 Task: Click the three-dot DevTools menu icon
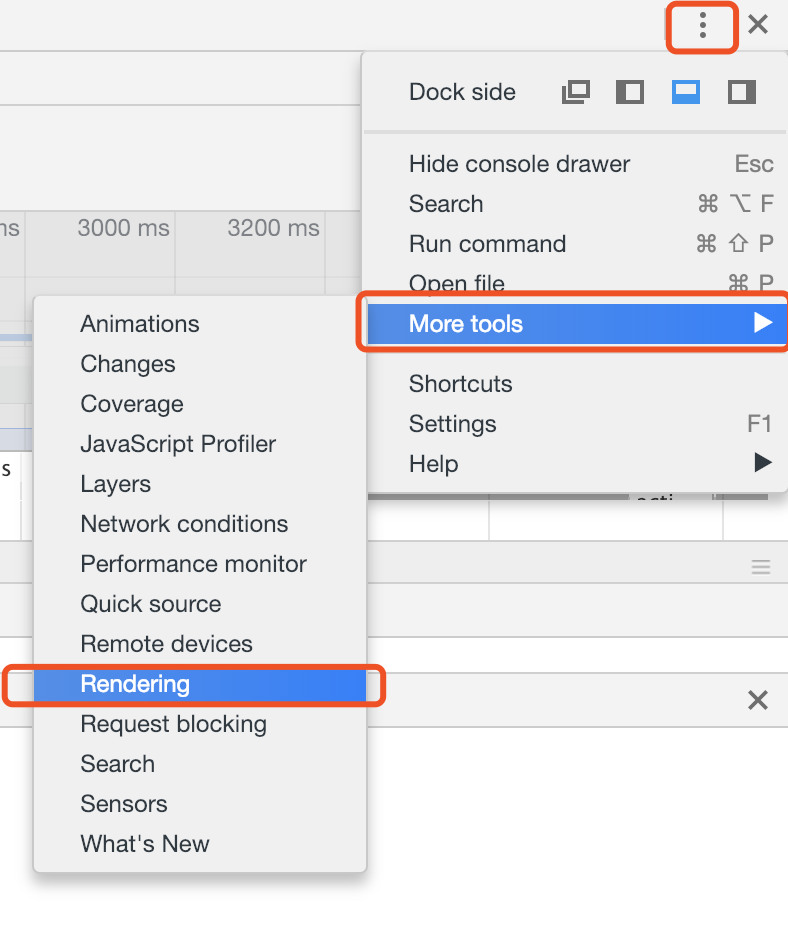click(703, 25)
